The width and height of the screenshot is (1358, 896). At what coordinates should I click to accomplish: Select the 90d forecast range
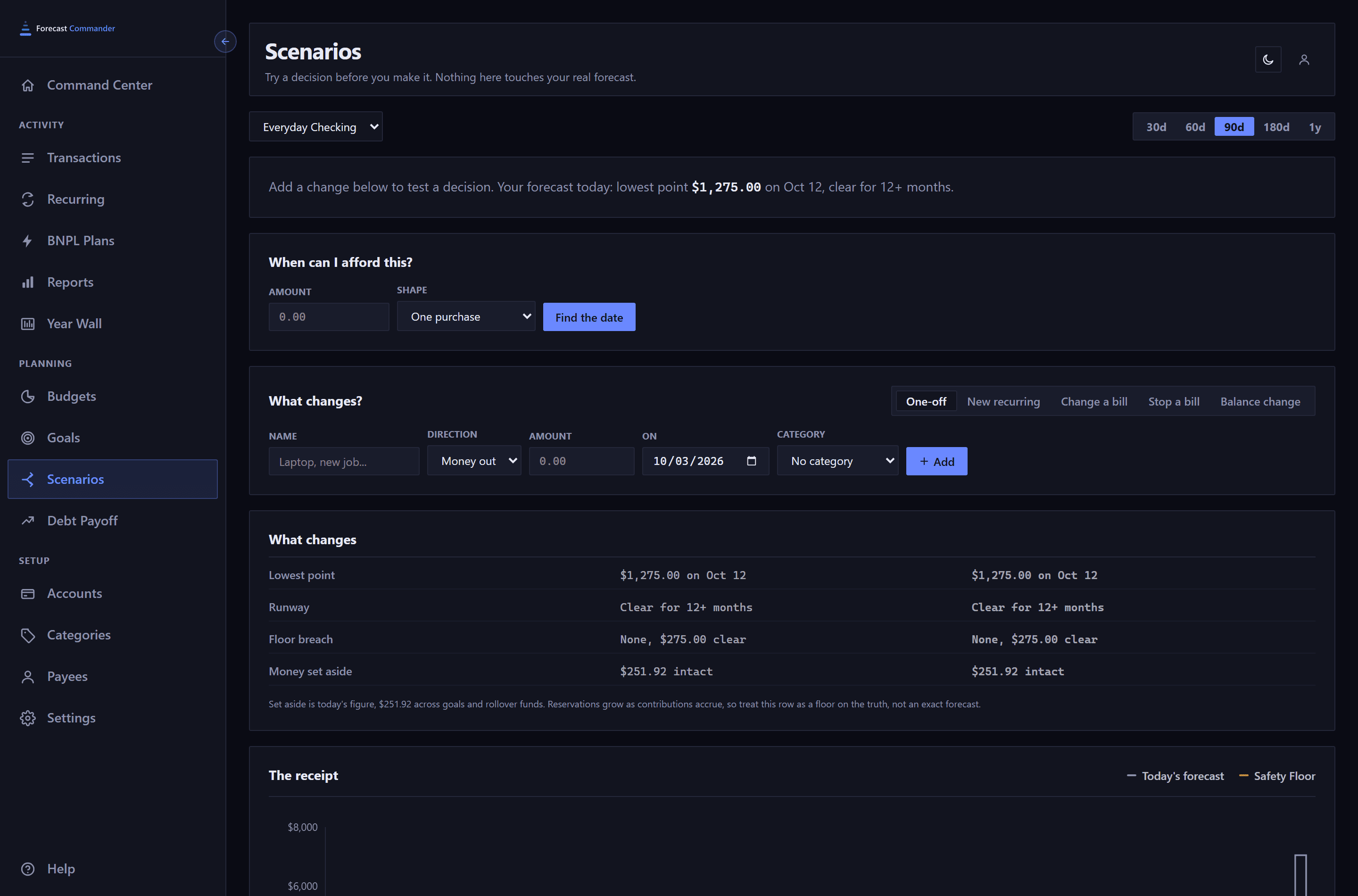click(x=1234, y=127)
